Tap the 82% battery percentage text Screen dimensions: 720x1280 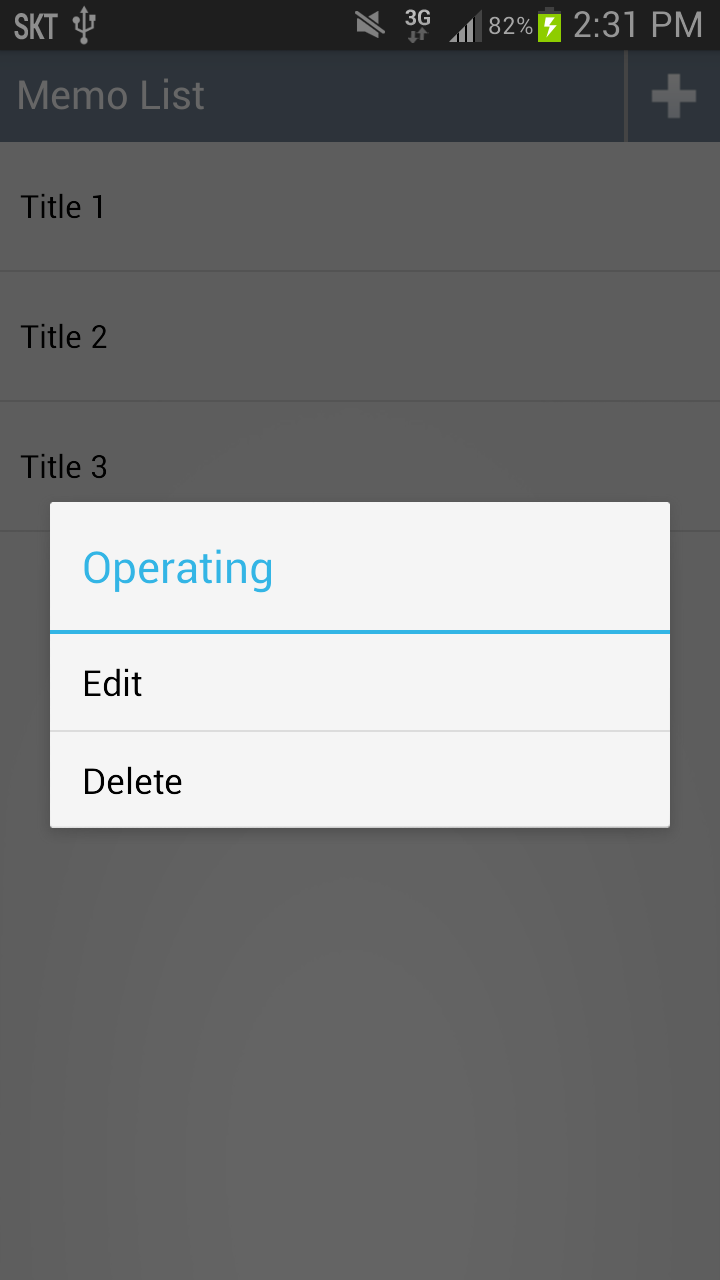510,26
